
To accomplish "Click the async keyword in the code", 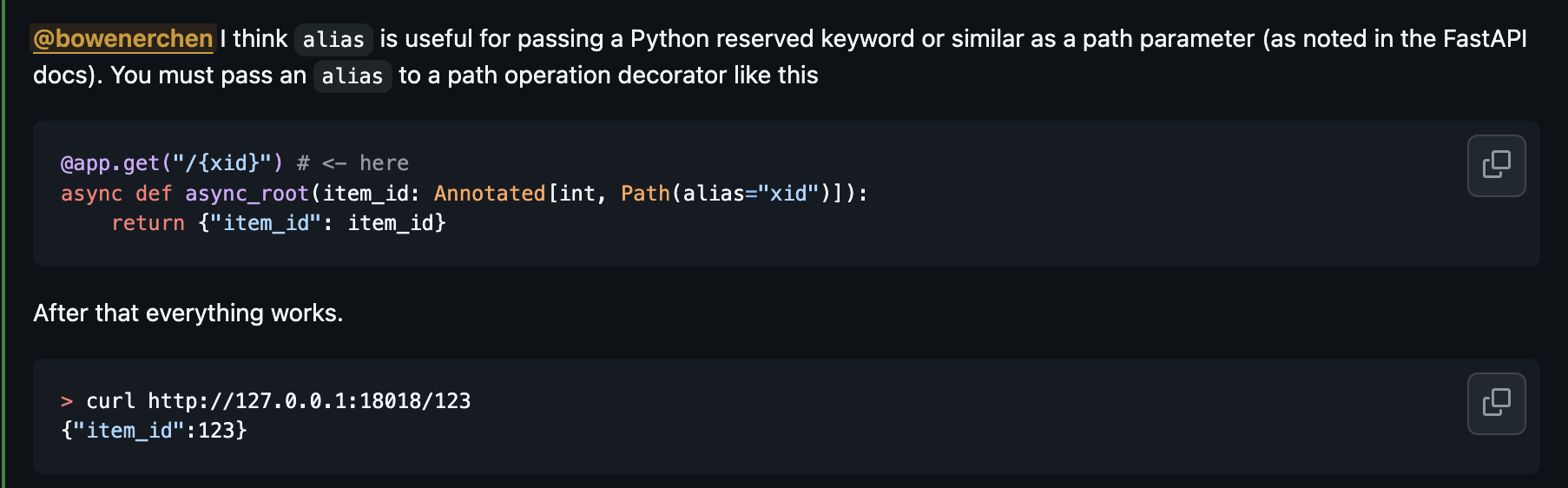I will (91, 194).
